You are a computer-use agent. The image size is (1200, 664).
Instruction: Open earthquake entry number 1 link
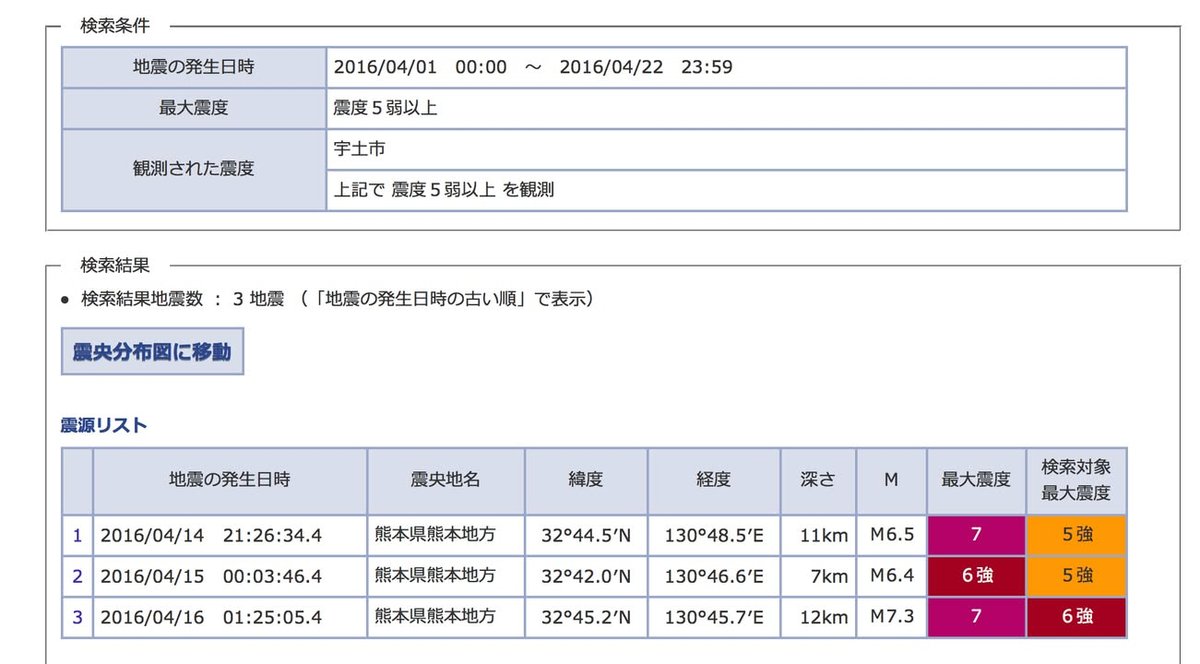[x=77, y=535]
